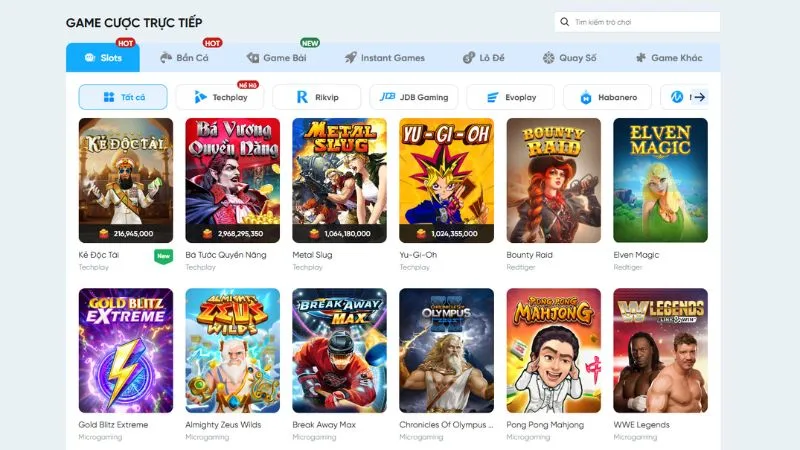Click the Tất cả grid icon
800x450 pixels.
pos(109,97)
